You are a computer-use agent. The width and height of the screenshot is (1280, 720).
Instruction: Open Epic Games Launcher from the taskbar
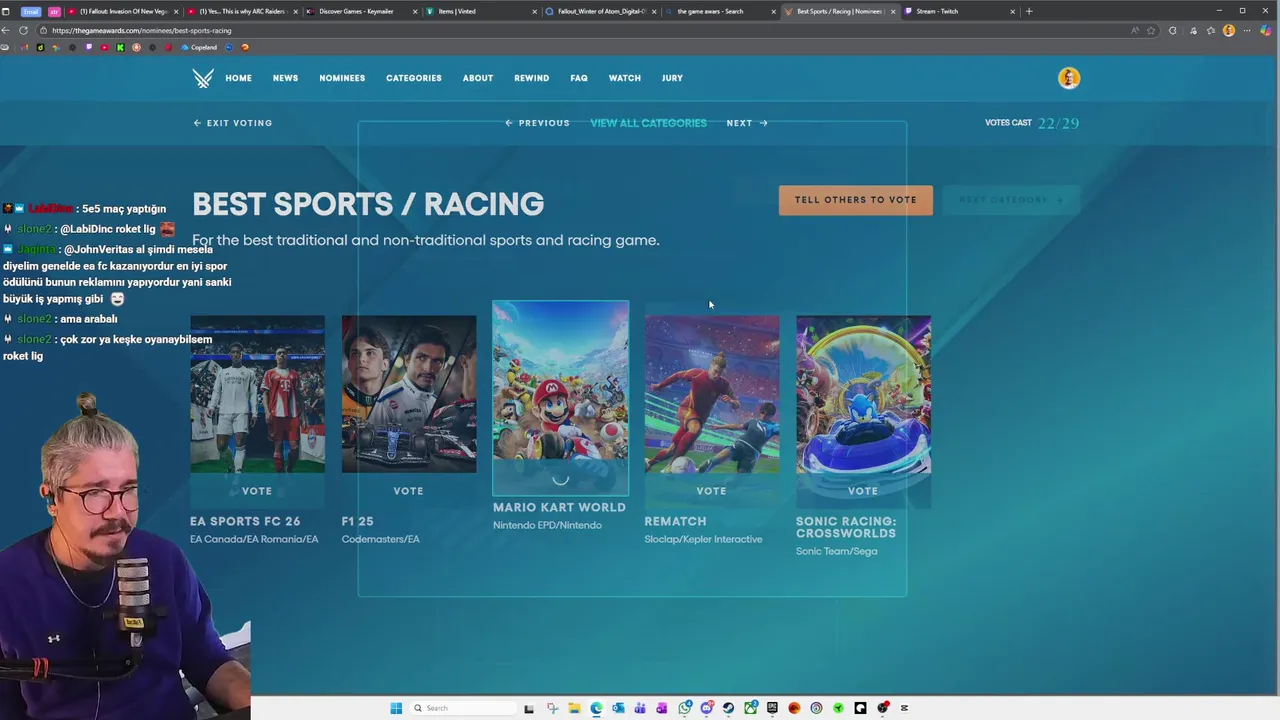(772, 708)
